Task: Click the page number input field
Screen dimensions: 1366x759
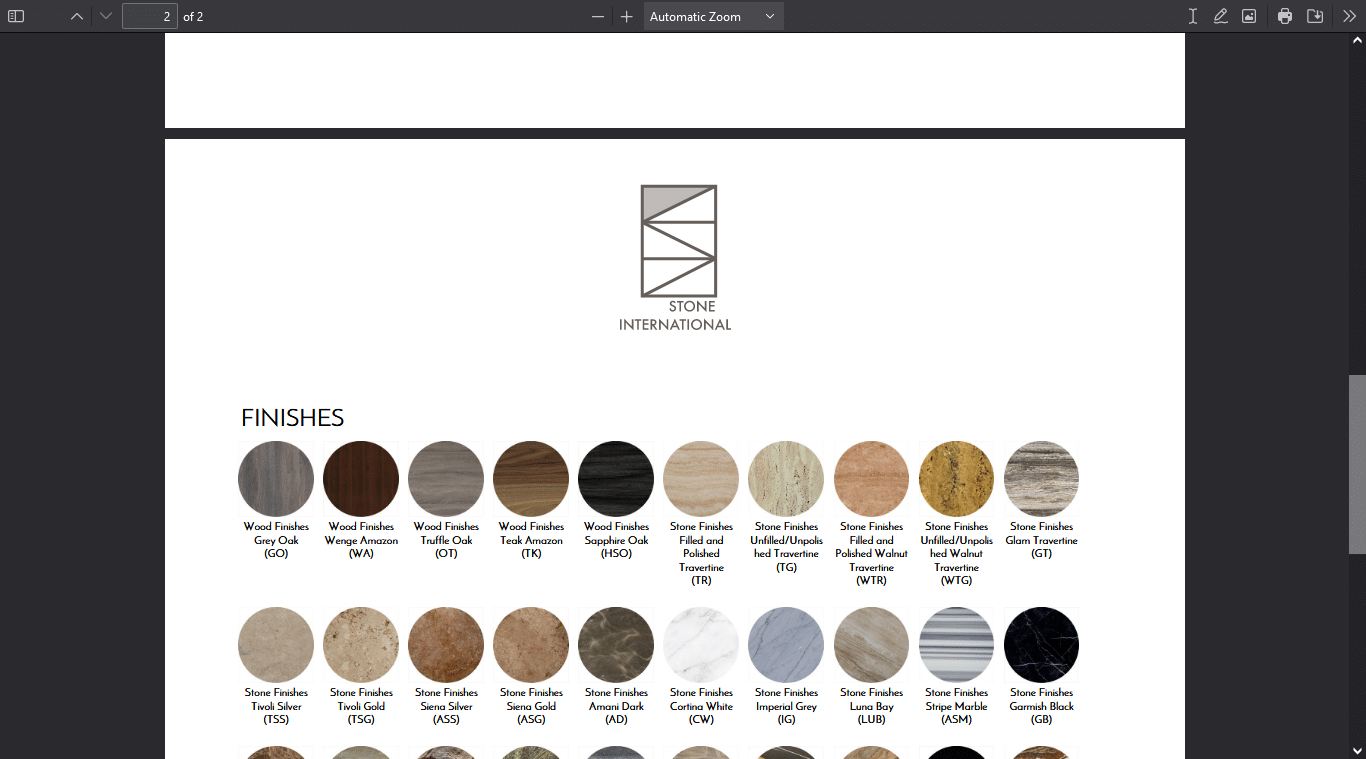Action: pos(149,16)
